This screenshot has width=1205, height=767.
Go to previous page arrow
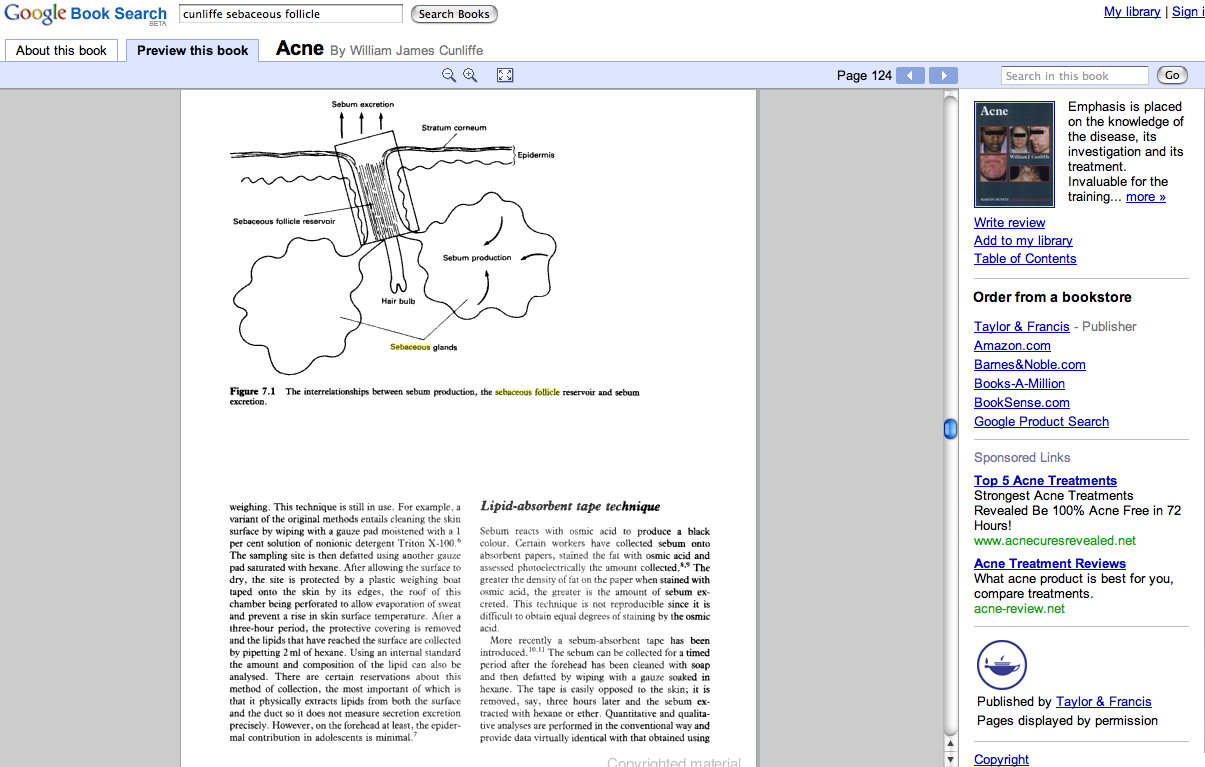click(x=910, y=75)
